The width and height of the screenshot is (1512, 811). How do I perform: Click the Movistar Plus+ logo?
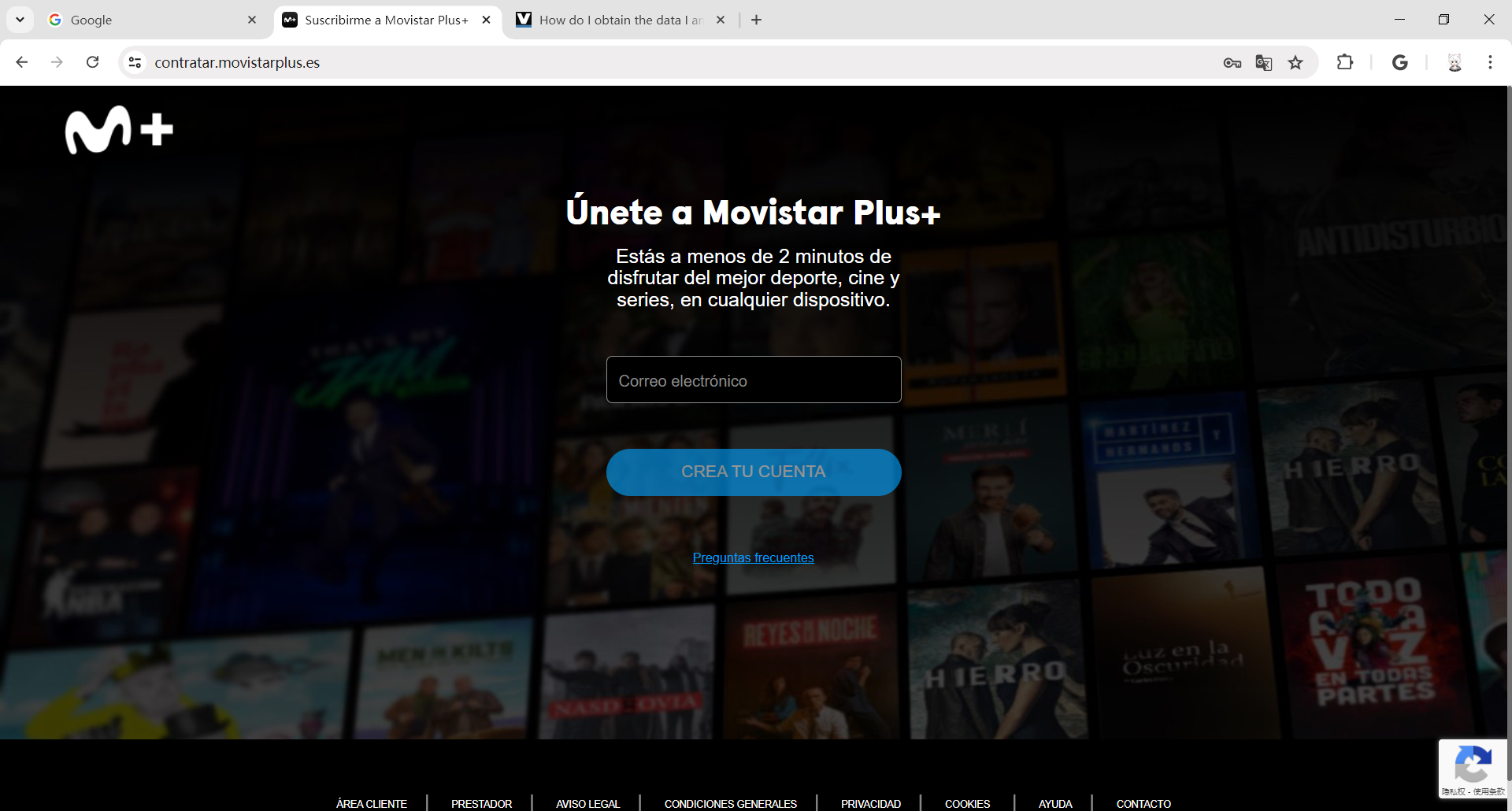tap(119, 130)
